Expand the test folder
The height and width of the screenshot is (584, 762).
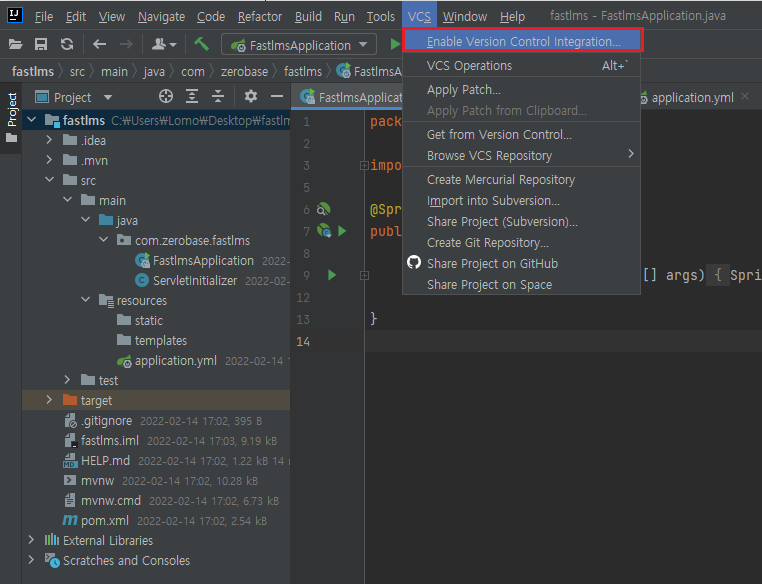(67, 380)
